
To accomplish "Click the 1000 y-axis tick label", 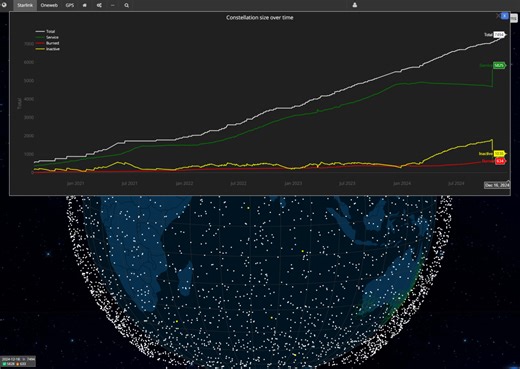I will point(29,154).
